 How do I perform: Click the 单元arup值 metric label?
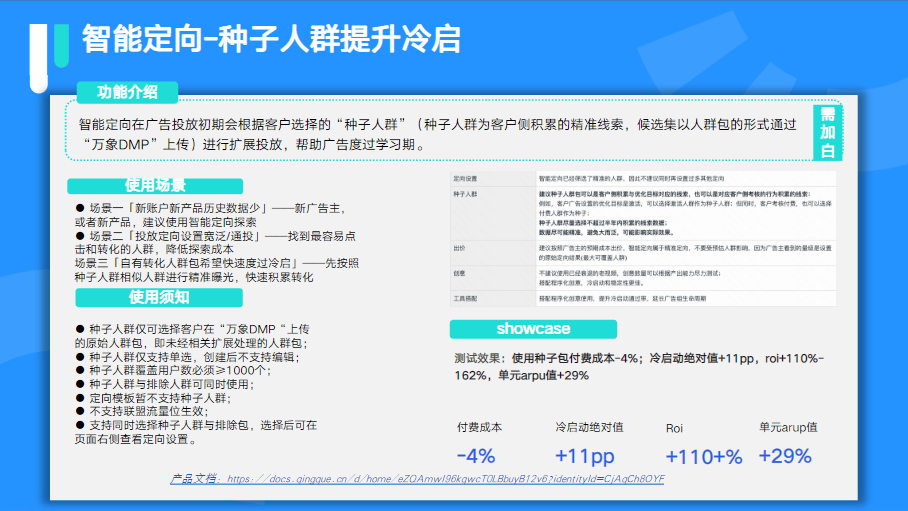tap(788, 428)
